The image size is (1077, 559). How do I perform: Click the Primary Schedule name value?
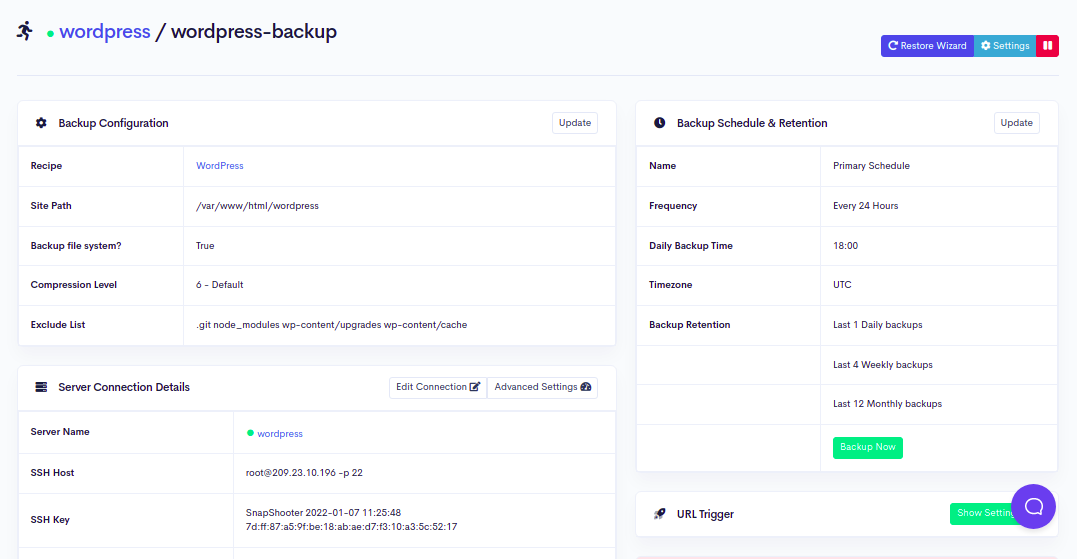tap(872, 166)
